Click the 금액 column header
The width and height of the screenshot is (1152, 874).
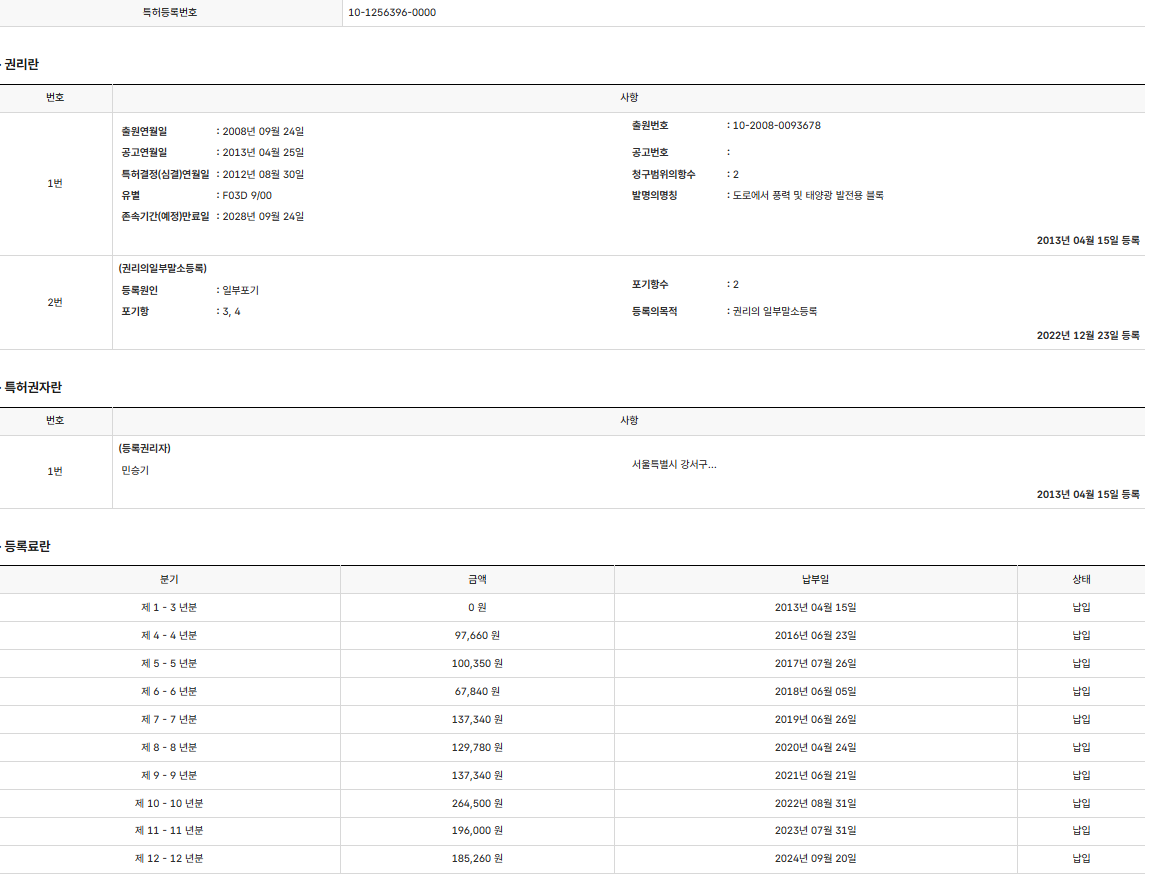[x=477, y=580]
